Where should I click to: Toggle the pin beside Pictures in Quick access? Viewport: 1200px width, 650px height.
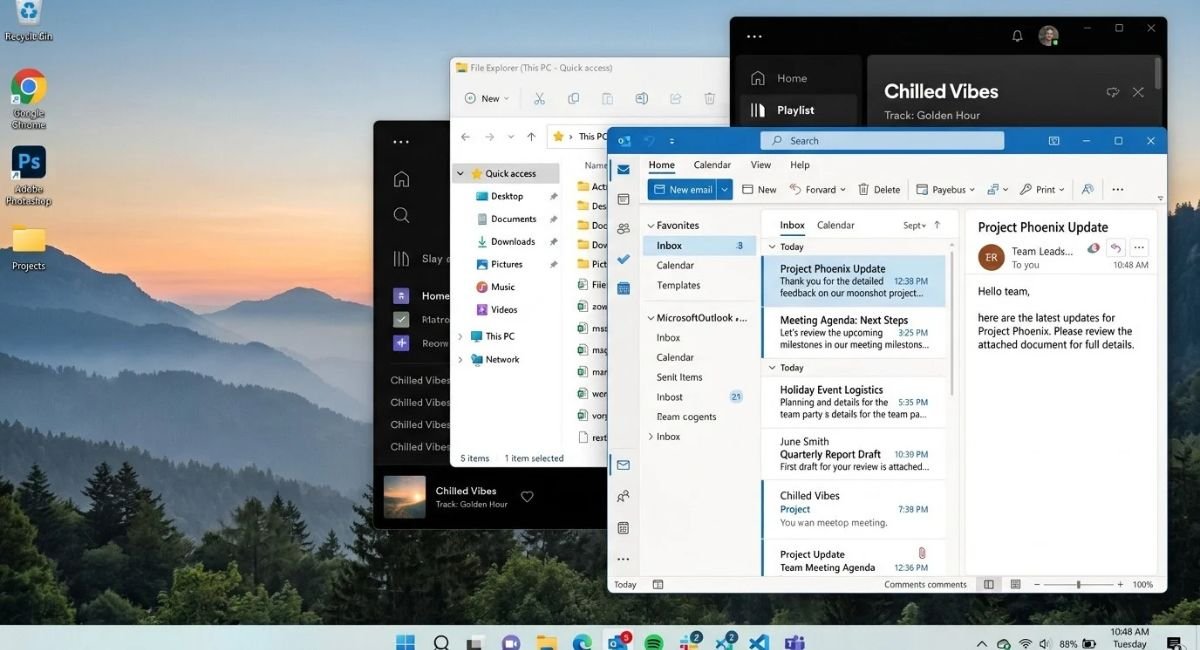click(554, 264)
